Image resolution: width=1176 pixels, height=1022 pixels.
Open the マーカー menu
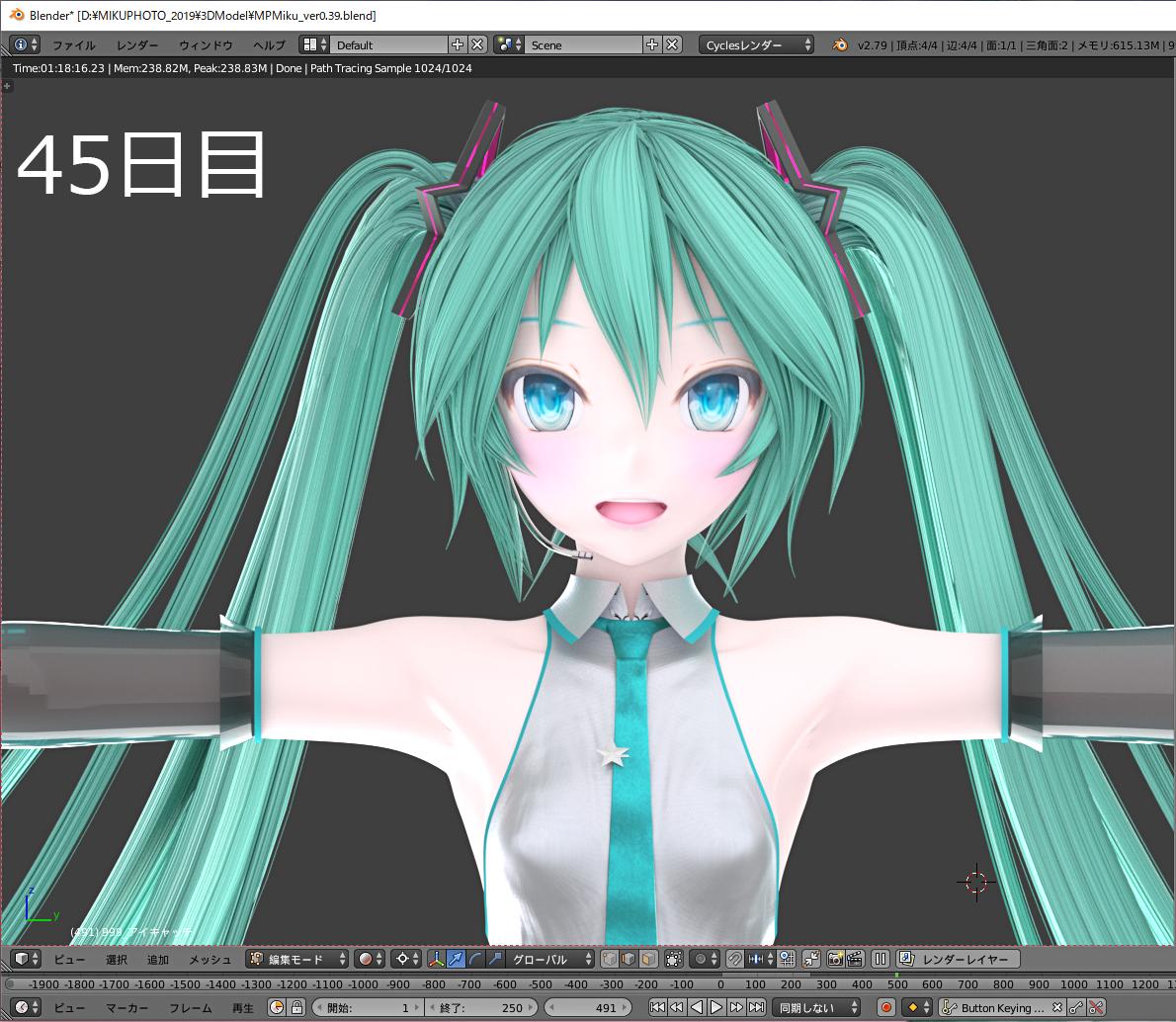126,1007
